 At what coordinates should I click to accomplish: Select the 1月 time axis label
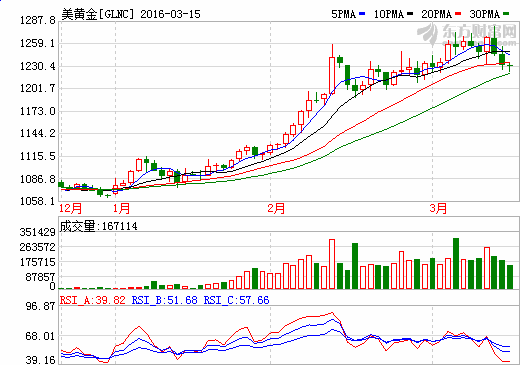tap(121, 209)
